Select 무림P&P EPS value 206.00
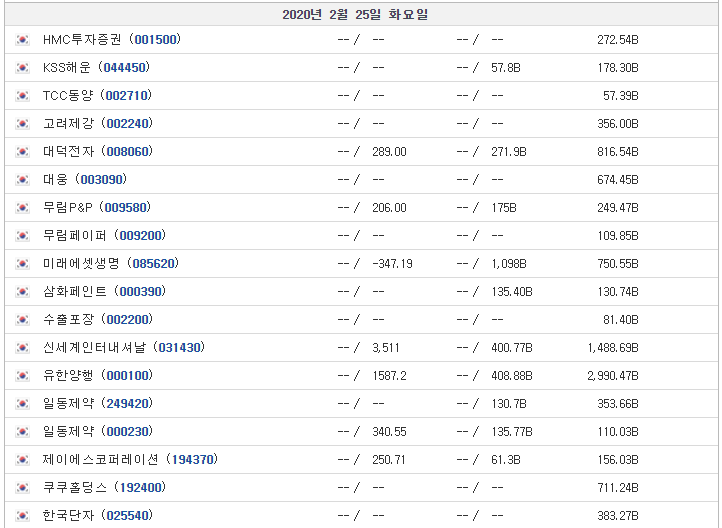The height and width of the screenshot is (528, 722). point(389,208)
